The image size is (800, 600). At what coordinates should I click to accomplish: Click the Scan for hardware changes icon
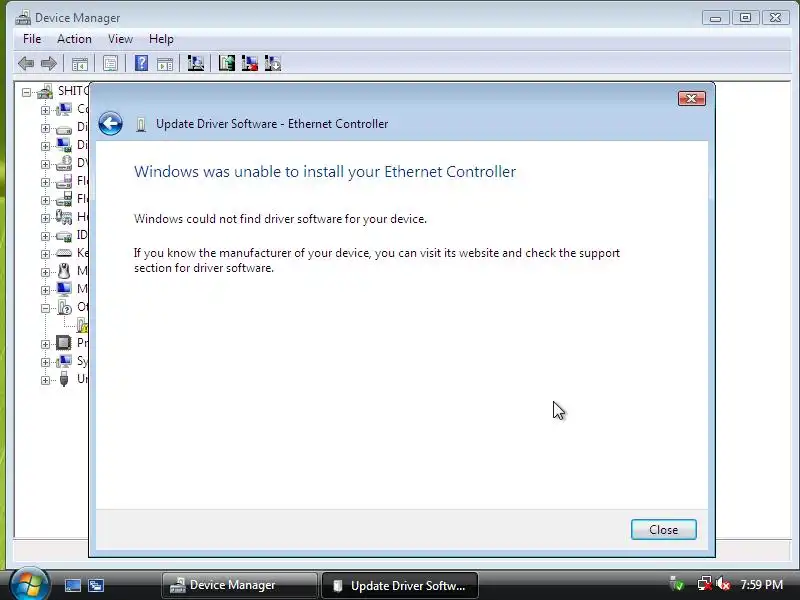(196, 63)
